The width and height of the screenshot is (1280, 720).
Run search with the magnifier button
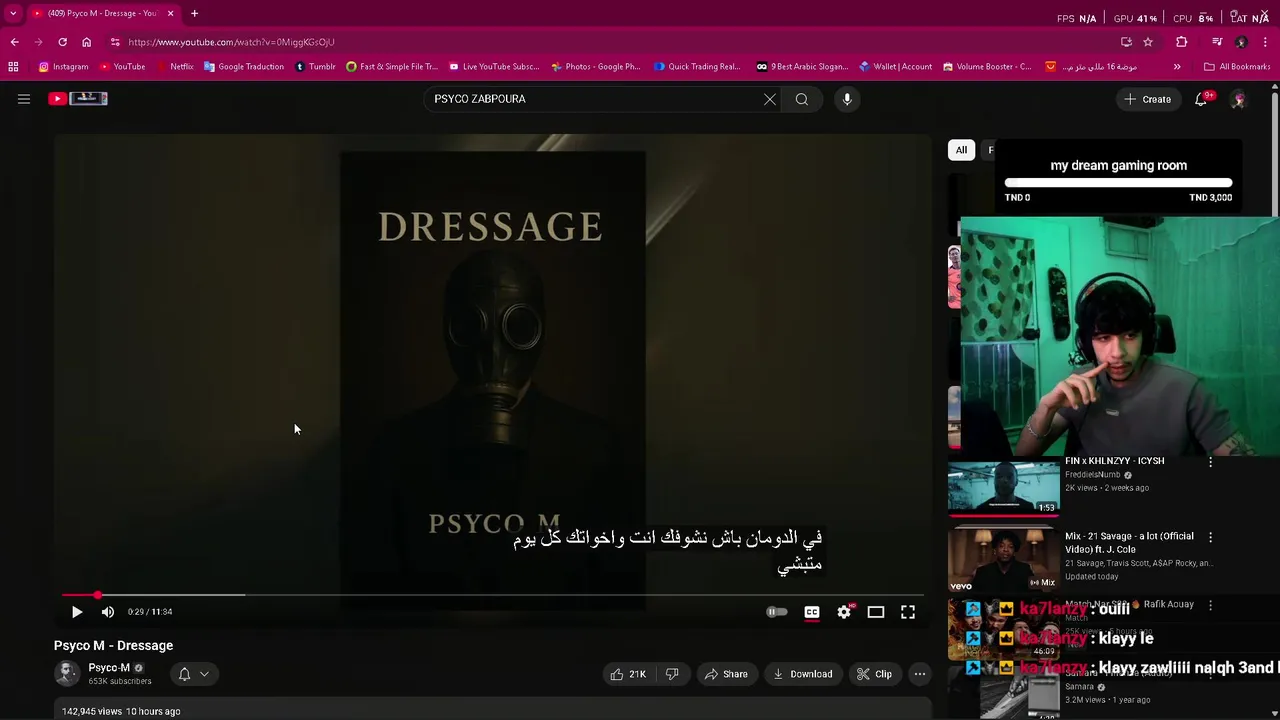click(802, 99)
